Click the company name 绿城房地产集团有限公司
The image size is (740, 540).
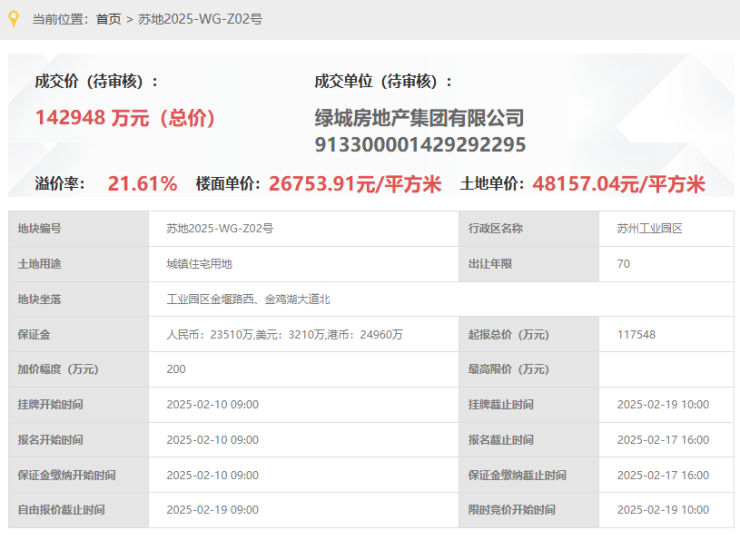point(419,119)
